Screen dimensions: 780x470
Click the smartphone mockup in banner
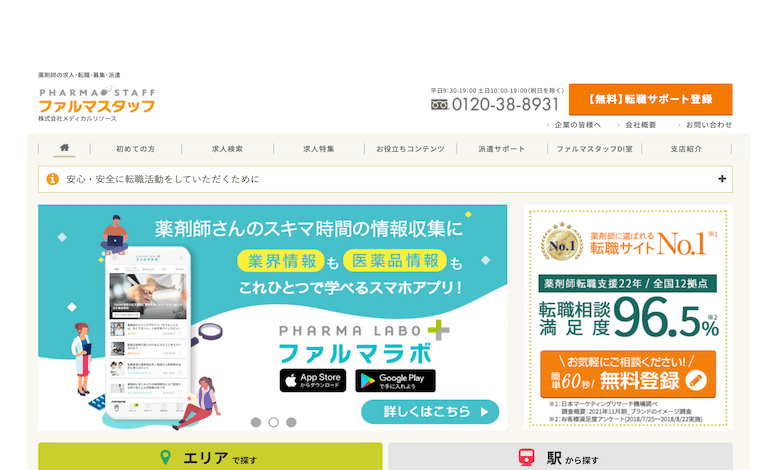(x=148, y=333)
